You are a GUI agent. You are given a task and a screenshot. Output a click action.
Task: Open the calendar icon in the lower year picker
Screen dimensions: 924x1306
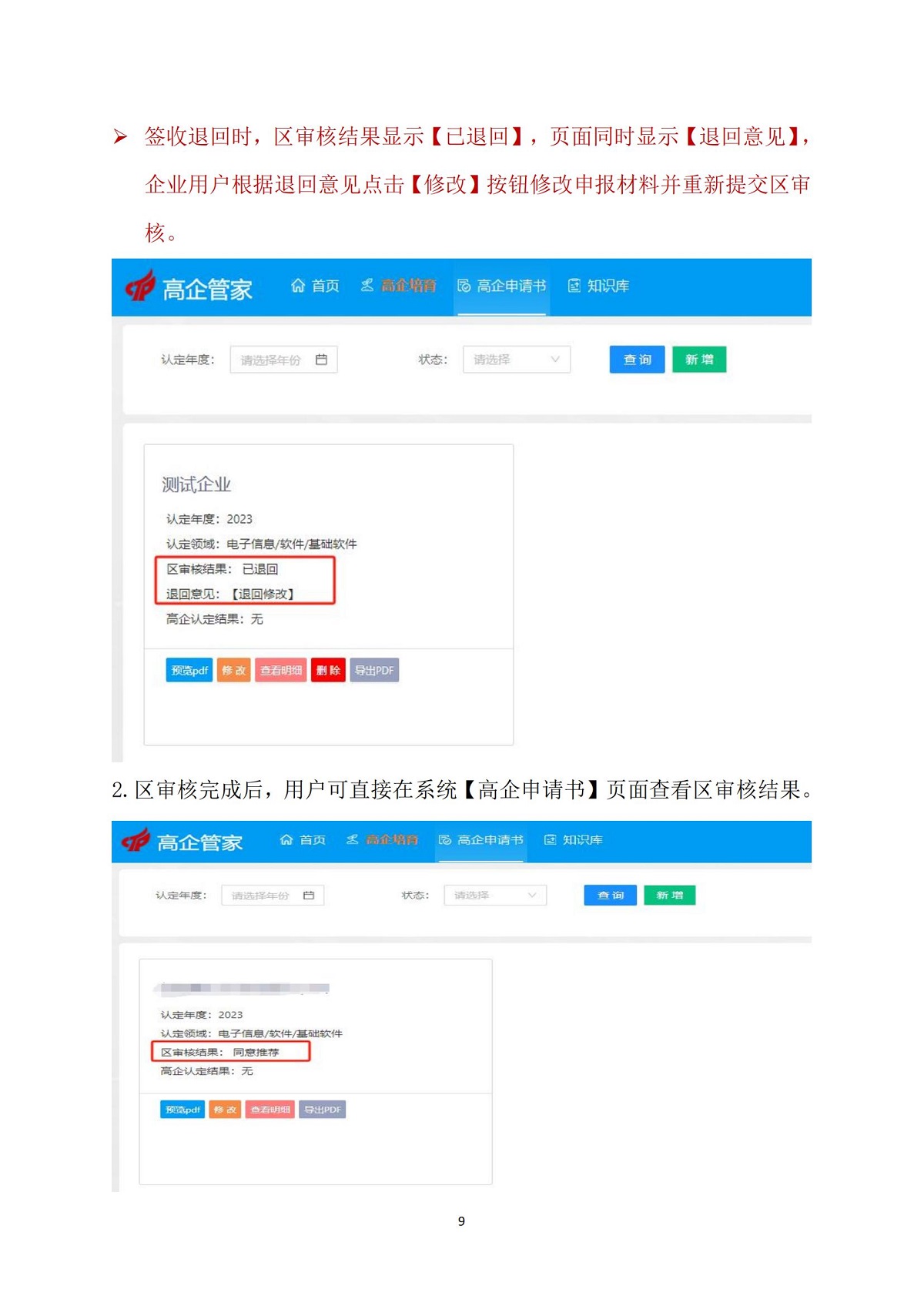(309, 895)
